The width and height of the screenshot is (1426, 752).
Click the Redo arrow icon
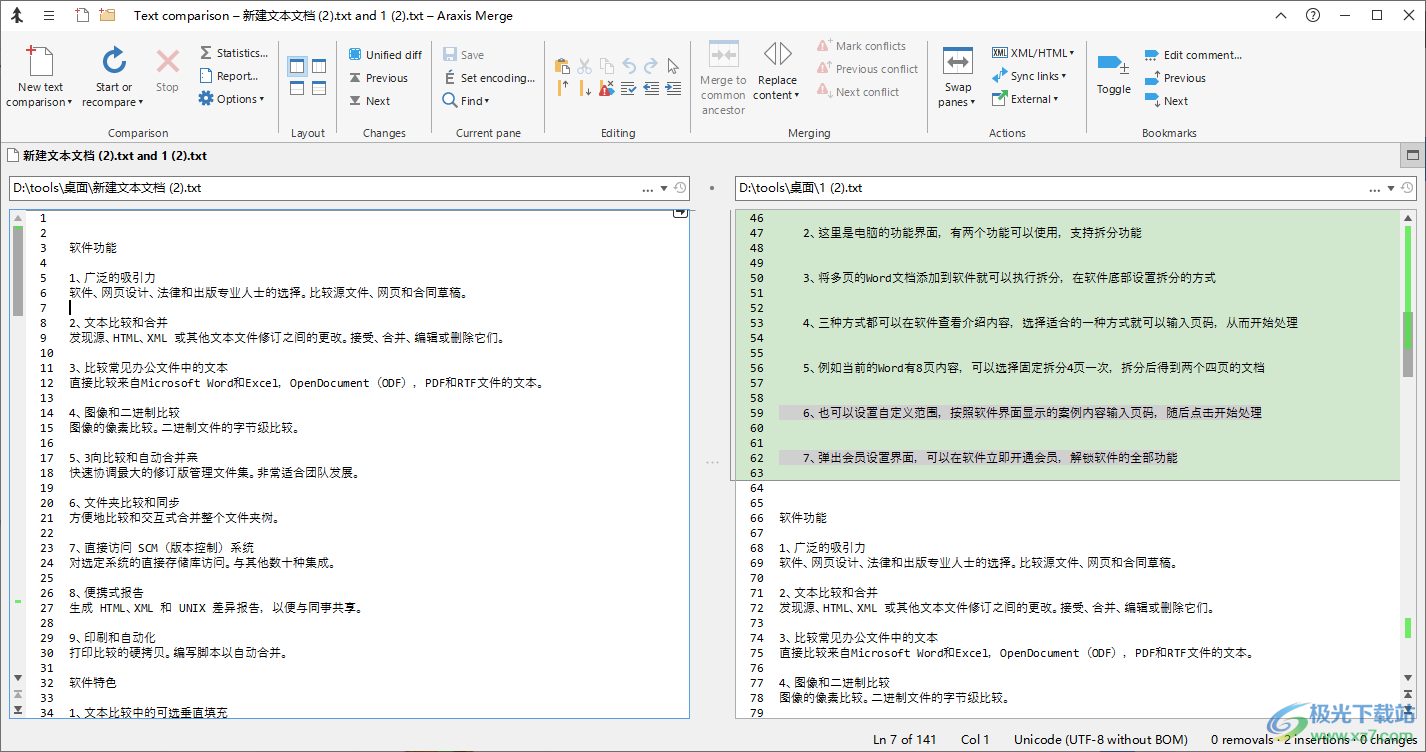pos(651,66)
